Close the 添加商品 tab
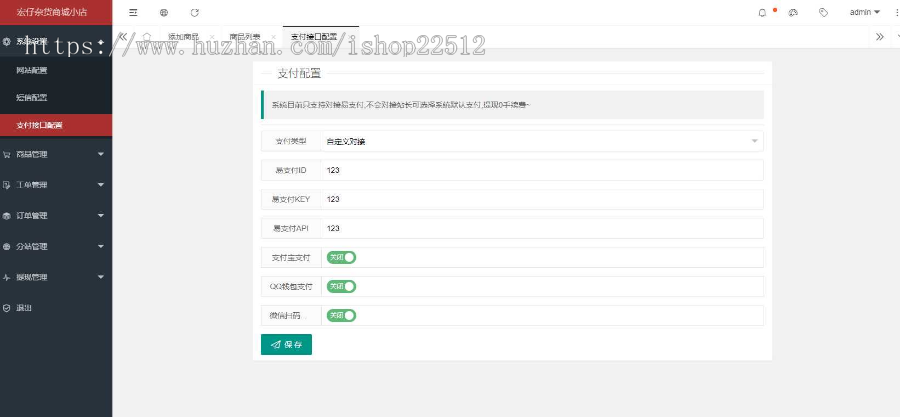This screenshot has height=417, width=900. [x=212, y=37]
